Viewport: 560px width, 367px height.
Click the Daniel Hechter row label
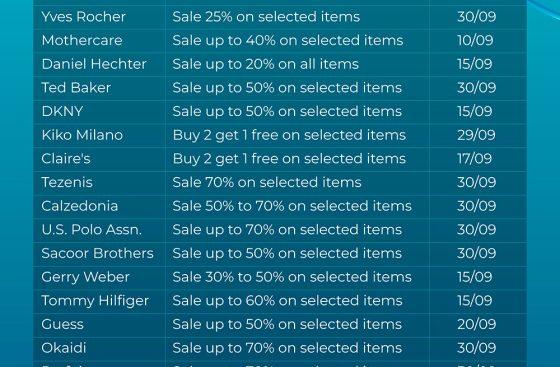pyautogui.click(x=94, y=64)
